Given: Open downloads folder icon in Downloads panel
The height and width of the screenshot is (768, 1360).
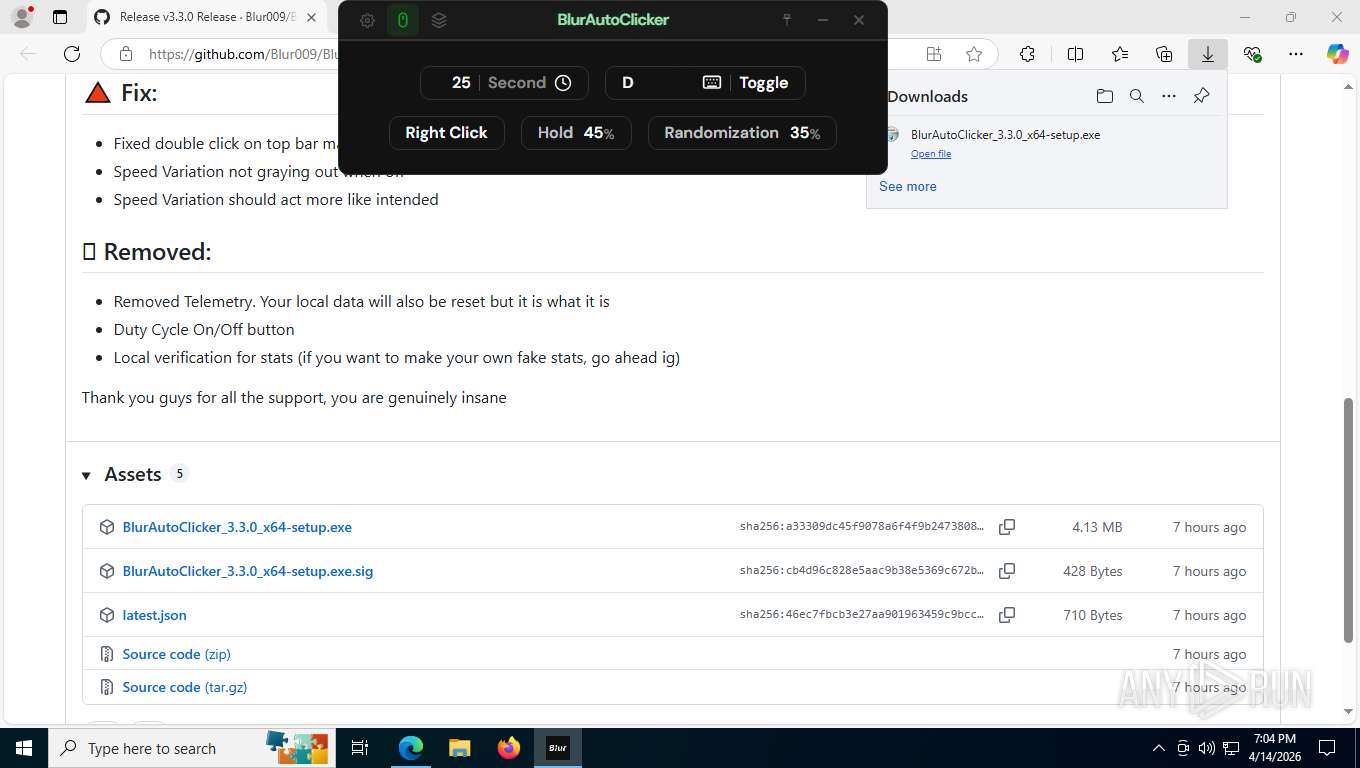Looking at the screenshot, I should (x=1104, y=96).
